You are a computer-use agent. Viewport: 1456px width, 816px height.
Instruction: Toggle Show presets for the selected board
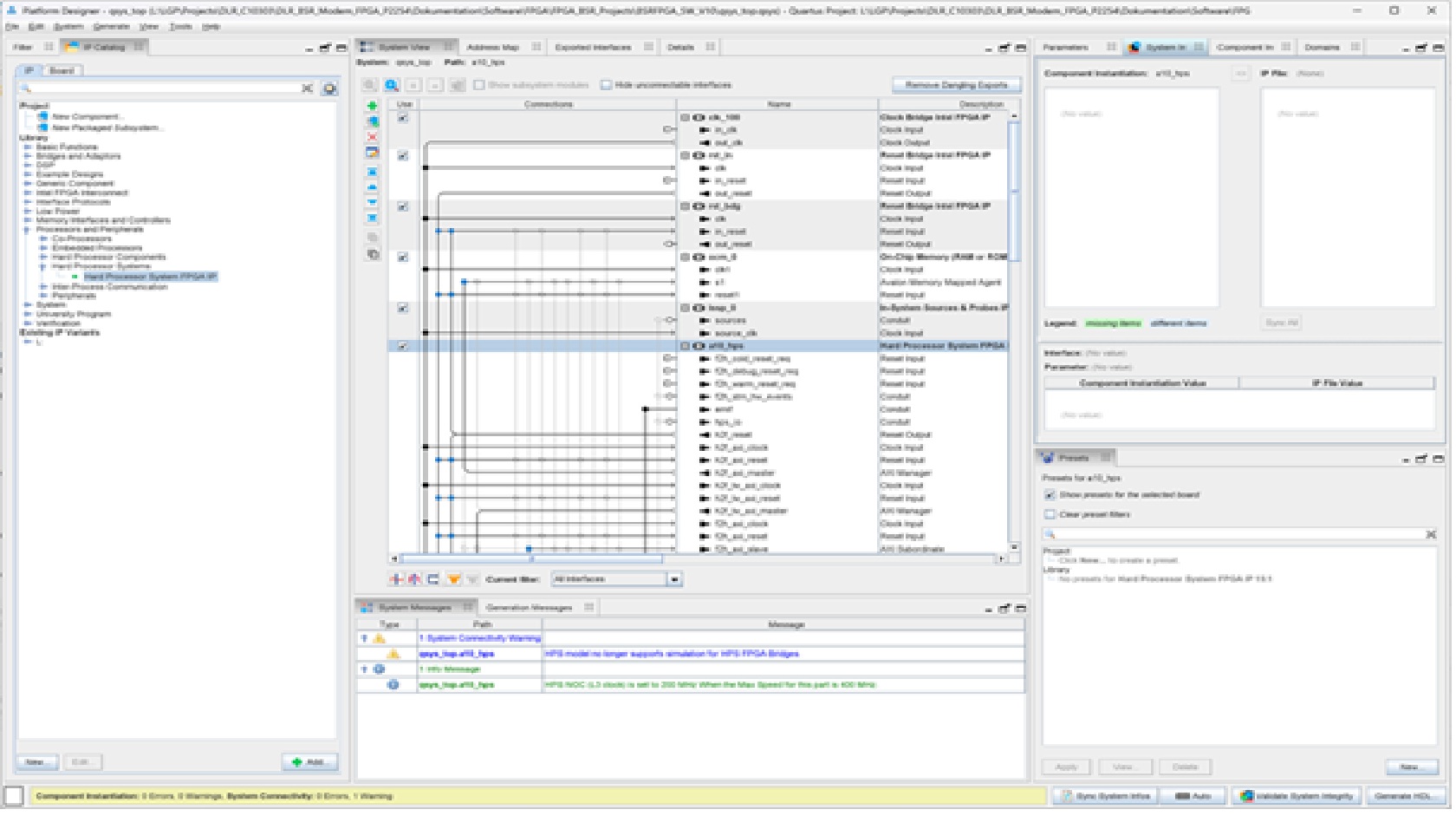(1050, 495)
